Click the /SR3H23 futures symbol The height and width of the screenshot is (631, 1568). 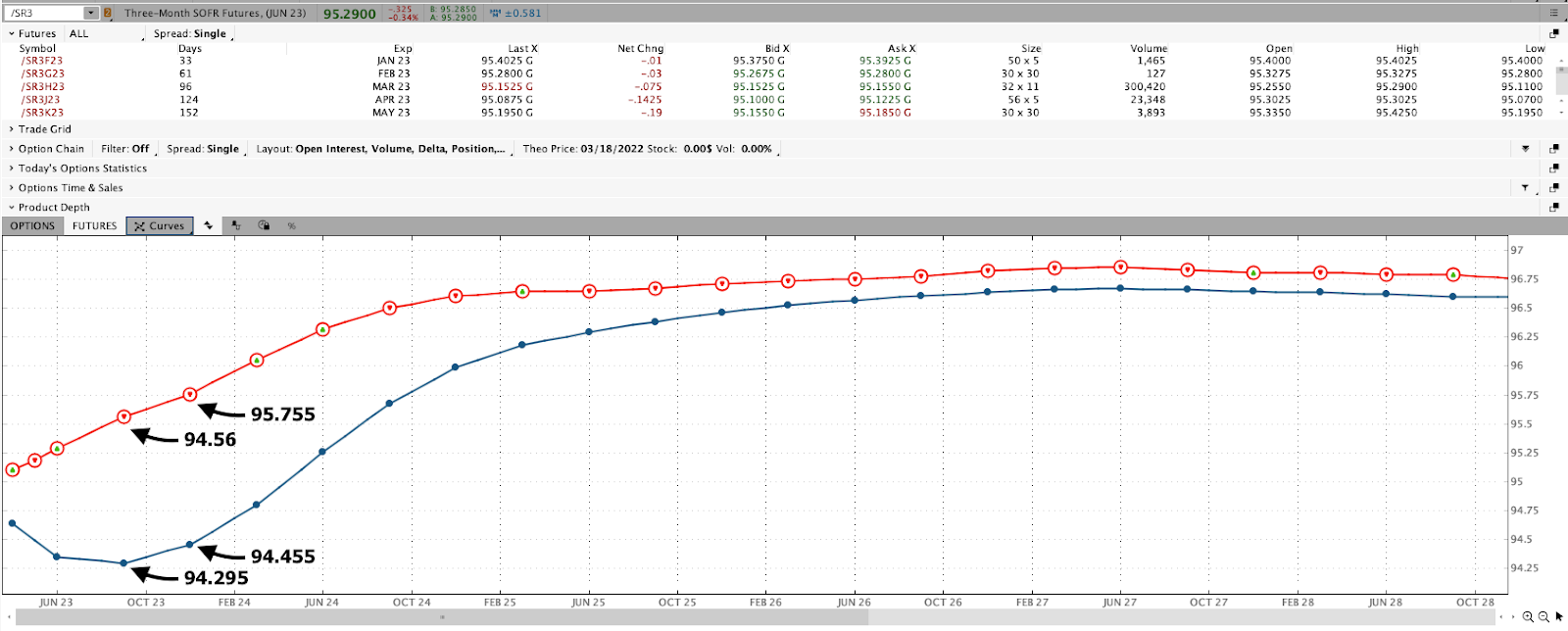43,86
